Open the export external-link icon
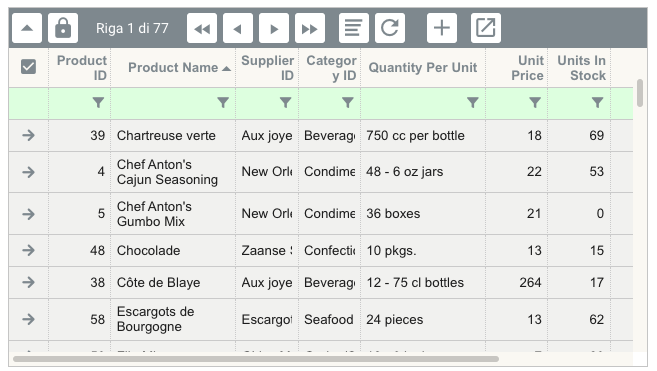Screen dimensions: 657x371 [486, 28]
